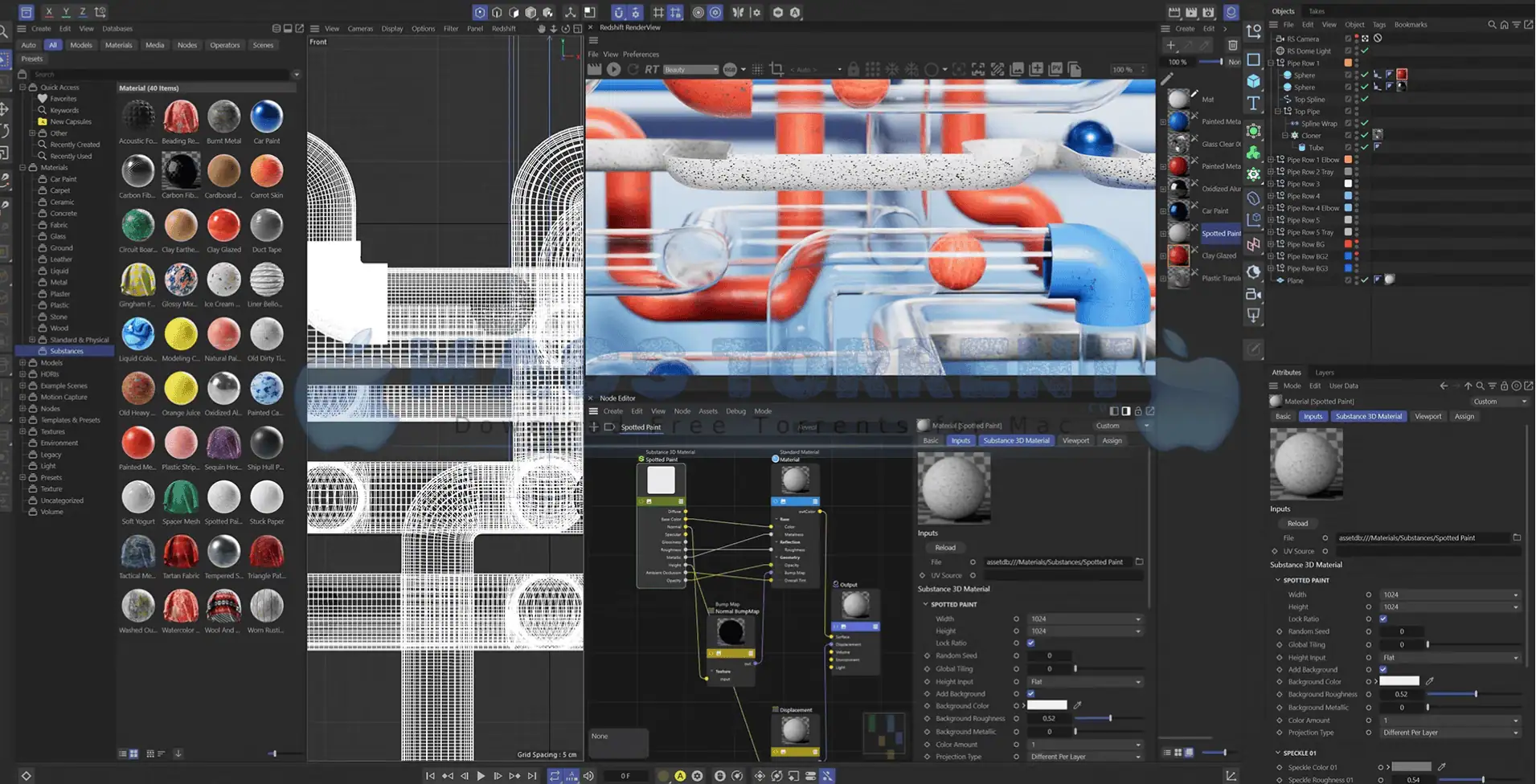1536x784 pixels.
Task: Click the Y axis lock icon
Action: (66, 12)
